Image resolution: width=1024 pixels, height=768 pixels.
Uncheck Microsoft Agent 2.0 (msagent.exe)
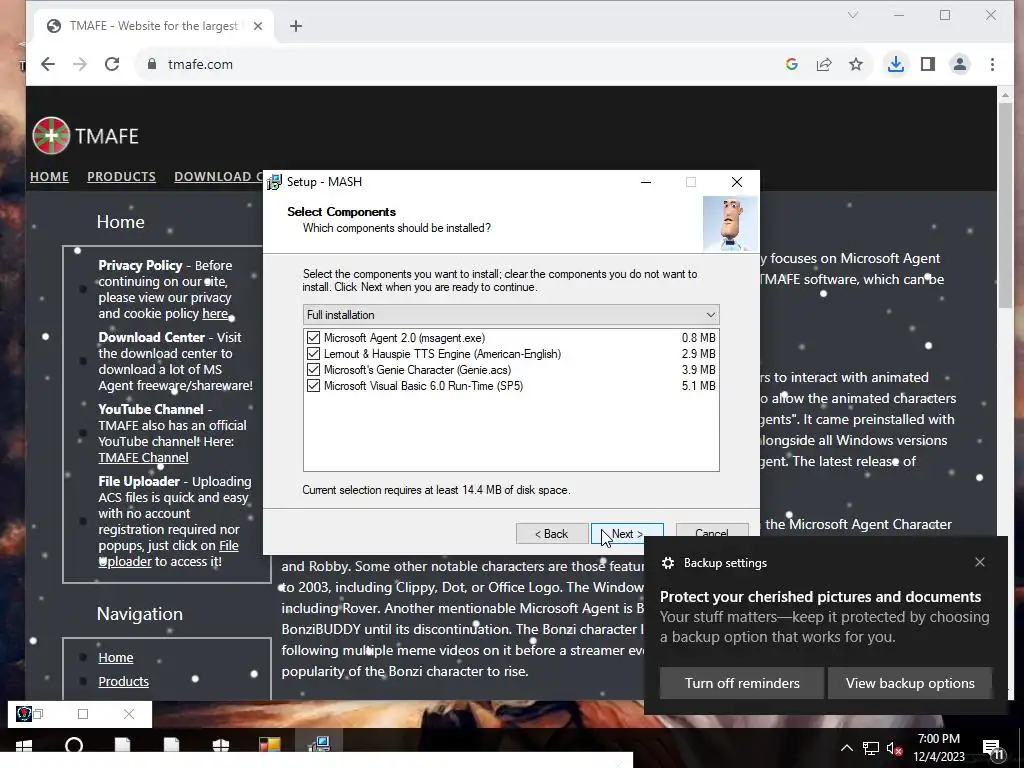click(x=313, y=338)
